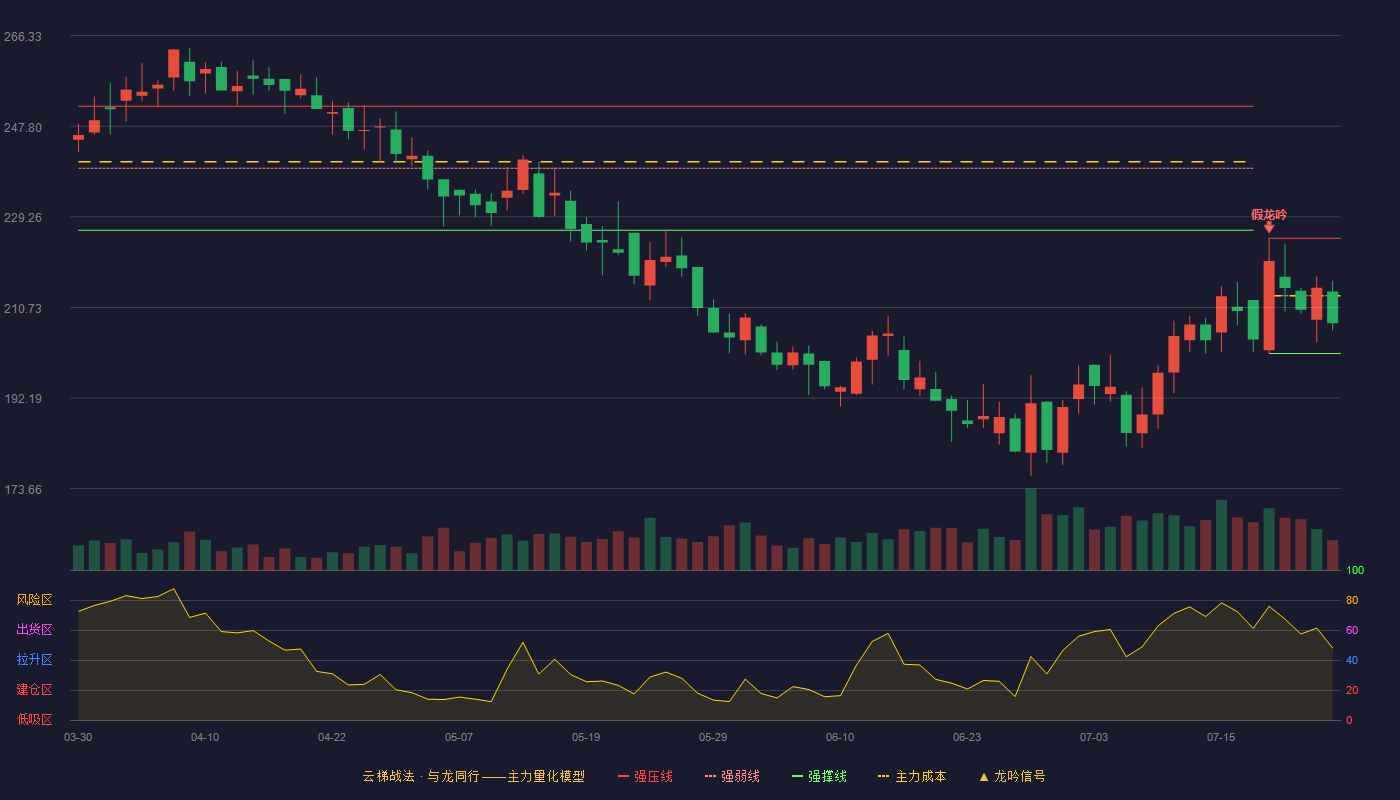Image resolution: width=1400 pixels, height=800 pixels.
Task: Click the blue 40 indicator scale value
Action: pos(1352,660)
